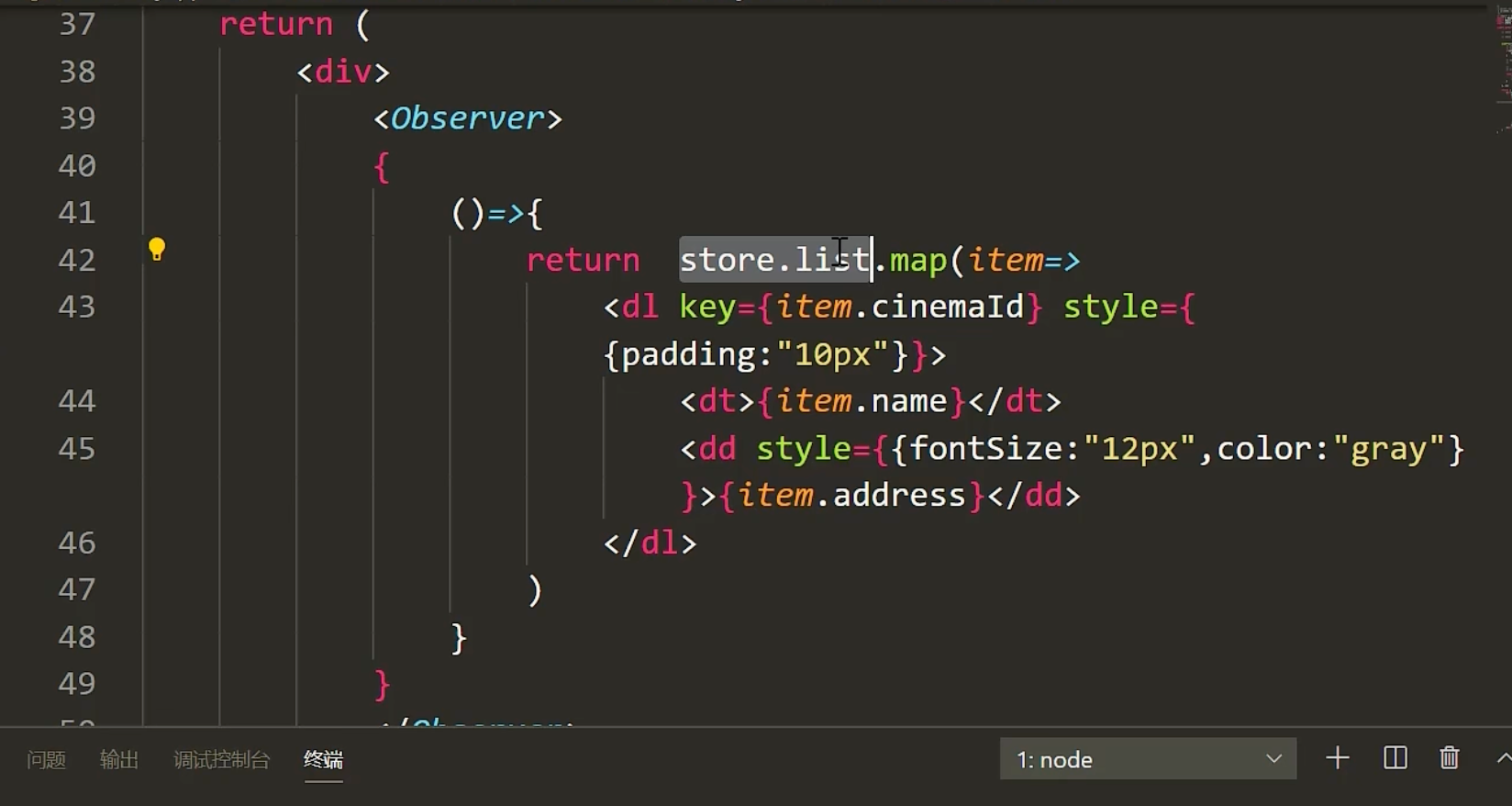Create a new terminal with plus icon
This screenshot has height=806, width=1512.
(x=1337, y=758)
